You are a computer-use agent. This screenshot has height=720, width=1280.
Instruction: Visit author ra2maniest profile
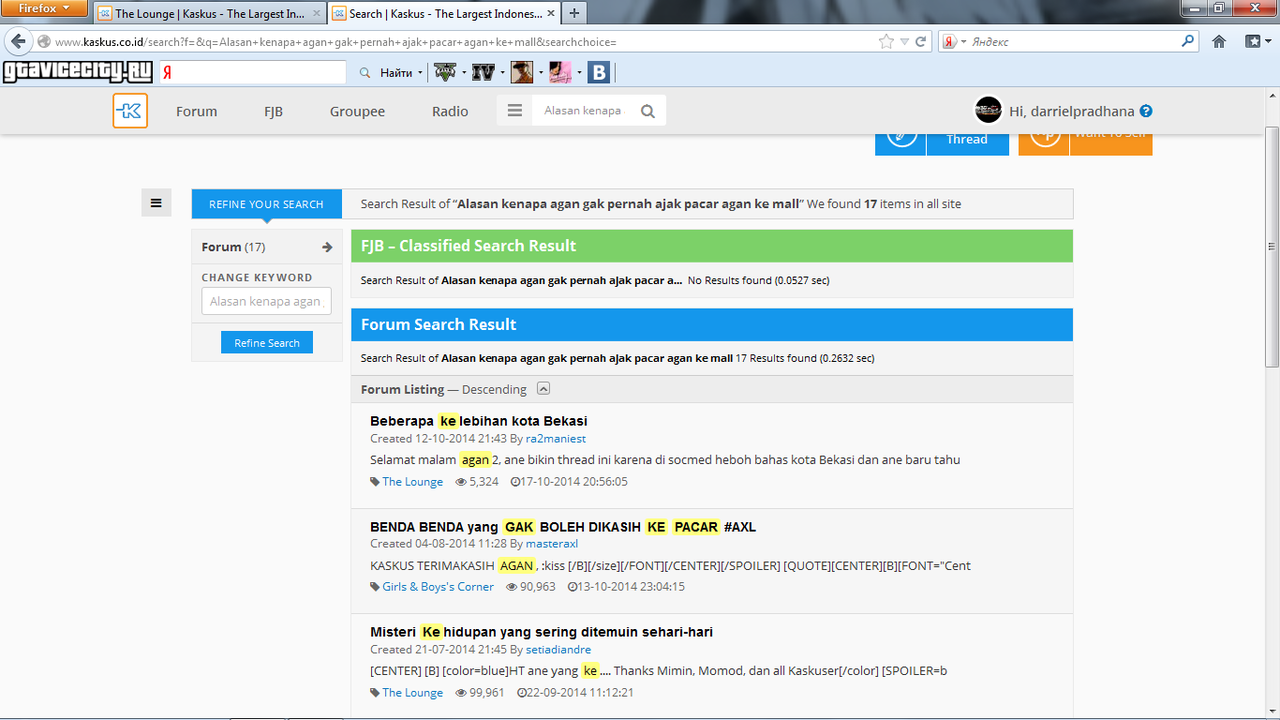556,439
